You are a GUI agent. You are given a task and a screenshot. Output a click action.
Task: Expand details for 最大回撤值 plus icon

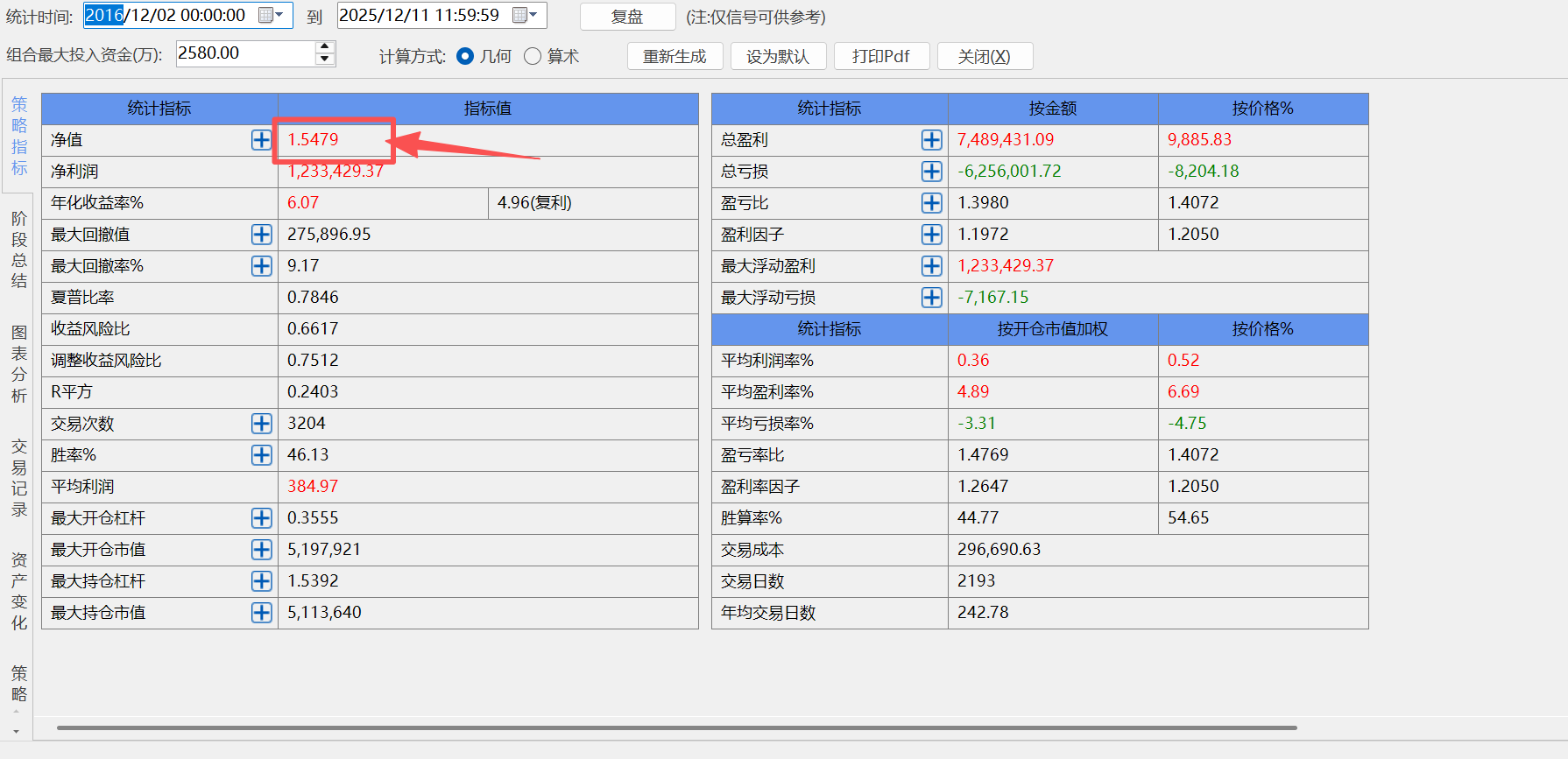pos(261,235)
